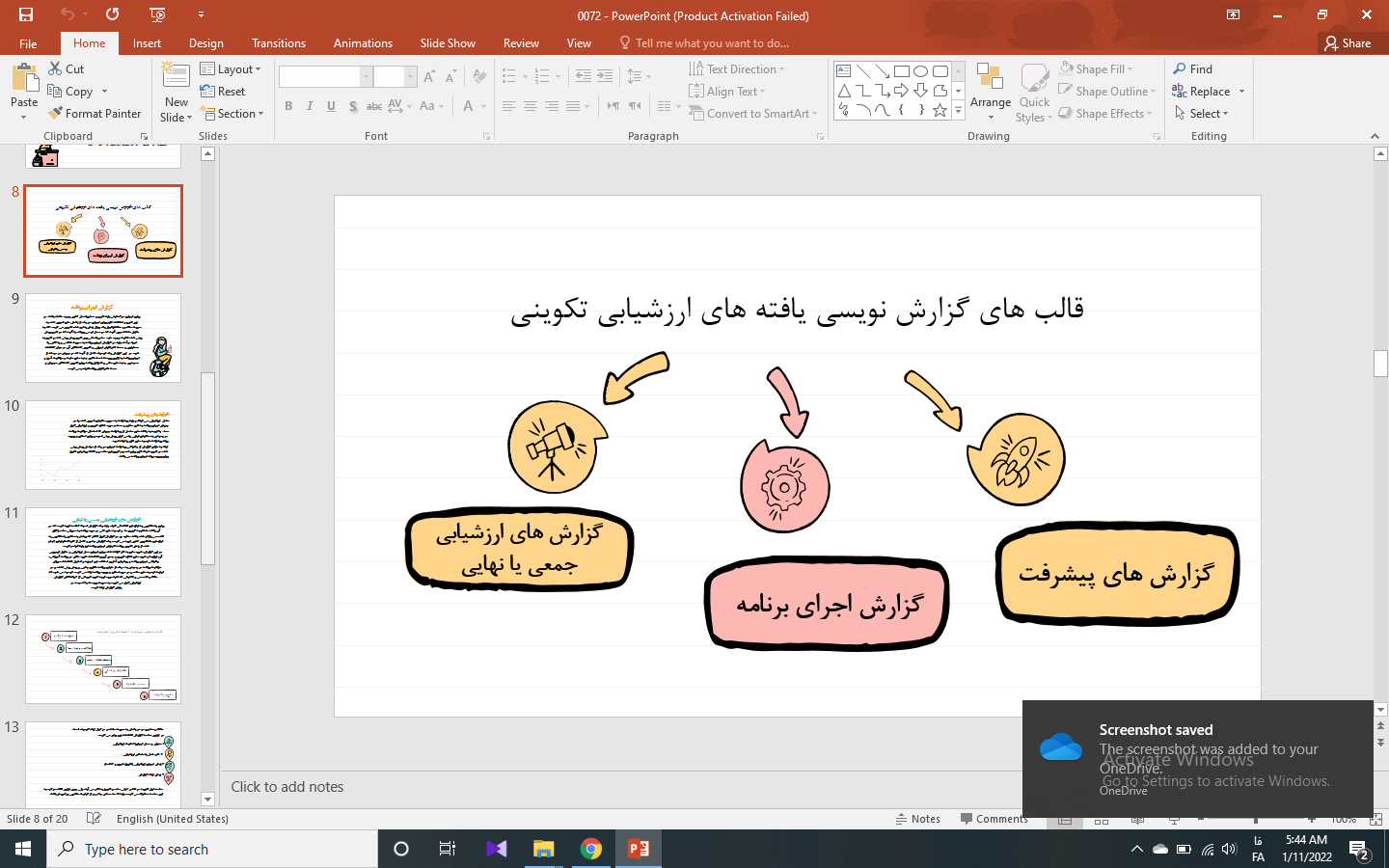This screenshot has height=868, width=1389.
Task: Start slide show from beginning icon
Action: [158, 14]
